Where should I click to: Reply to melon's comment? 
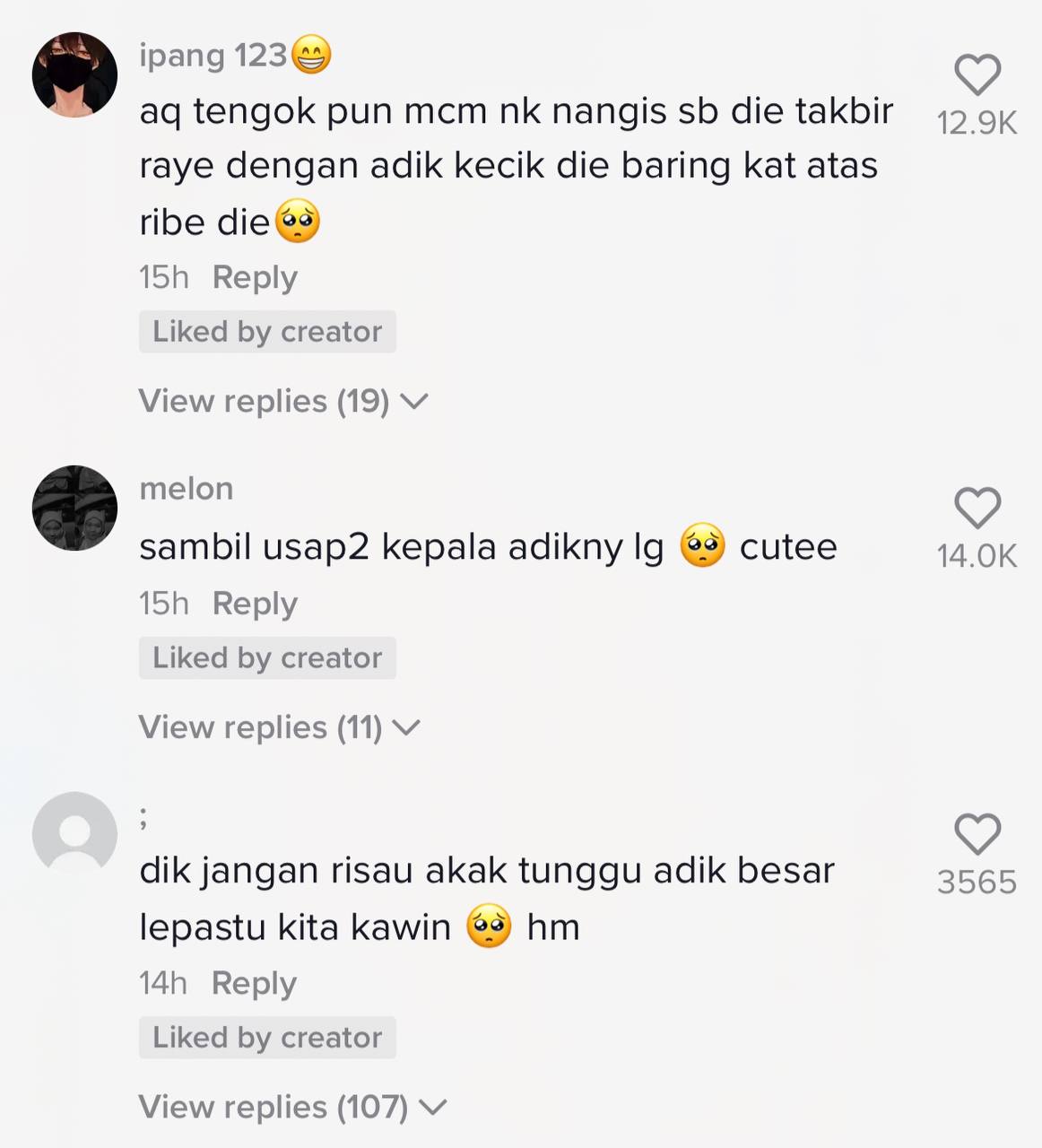click(x=255, y=604)
